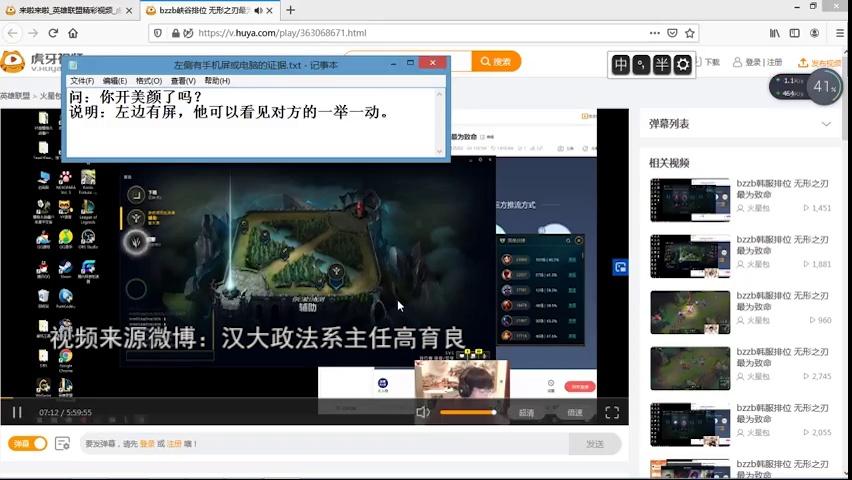Open danmaku settings icon beside toggle
This screenshot has height=480, width=852.
pyautogui.click(x=62, y=443)
